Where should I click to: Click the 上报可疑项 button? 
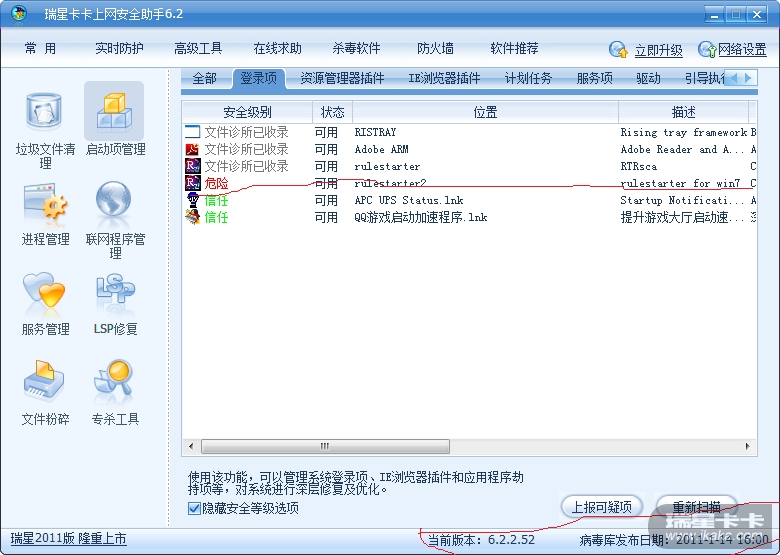(x=602, y=507)
